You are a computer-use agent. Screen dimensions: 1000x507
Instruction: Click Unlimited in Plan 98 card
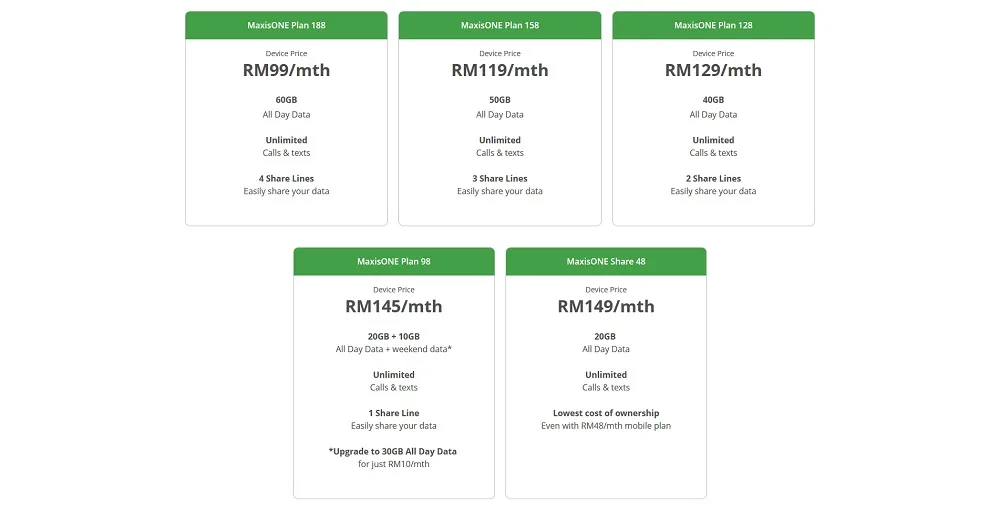coord(394,375)
